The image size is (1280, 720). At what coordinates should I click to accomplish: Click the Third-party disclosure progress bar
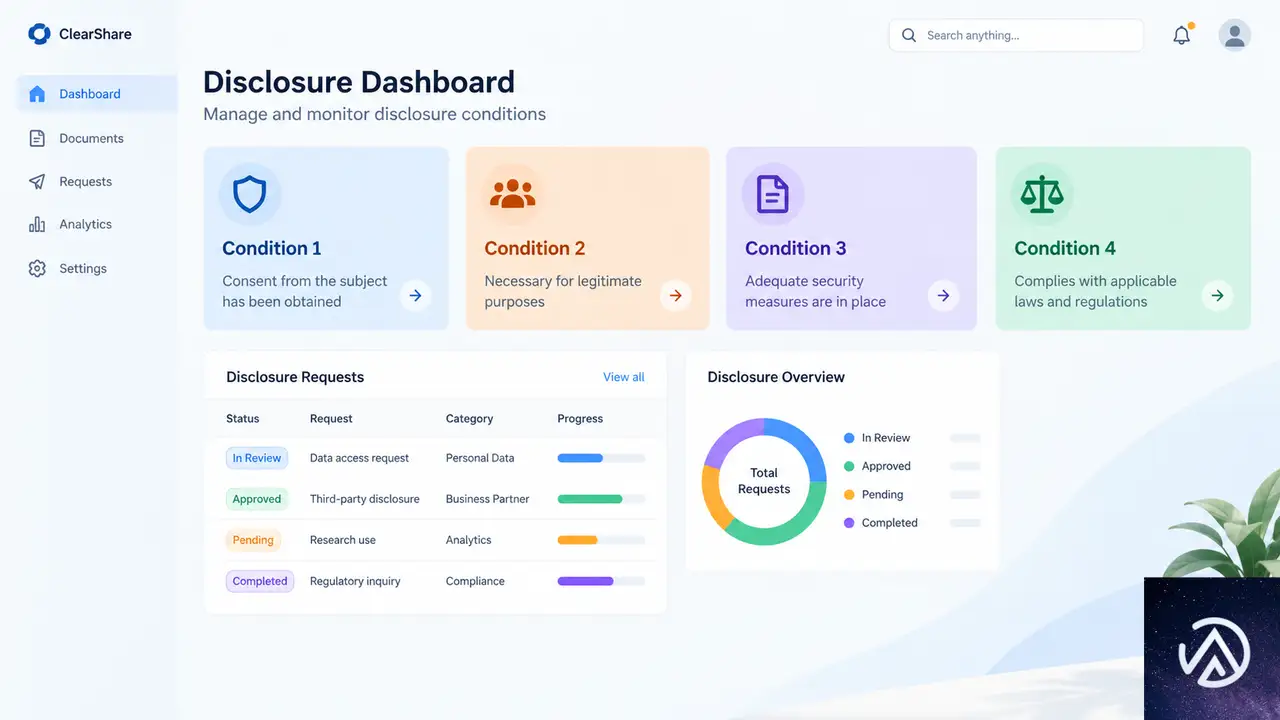pos(601,499)
